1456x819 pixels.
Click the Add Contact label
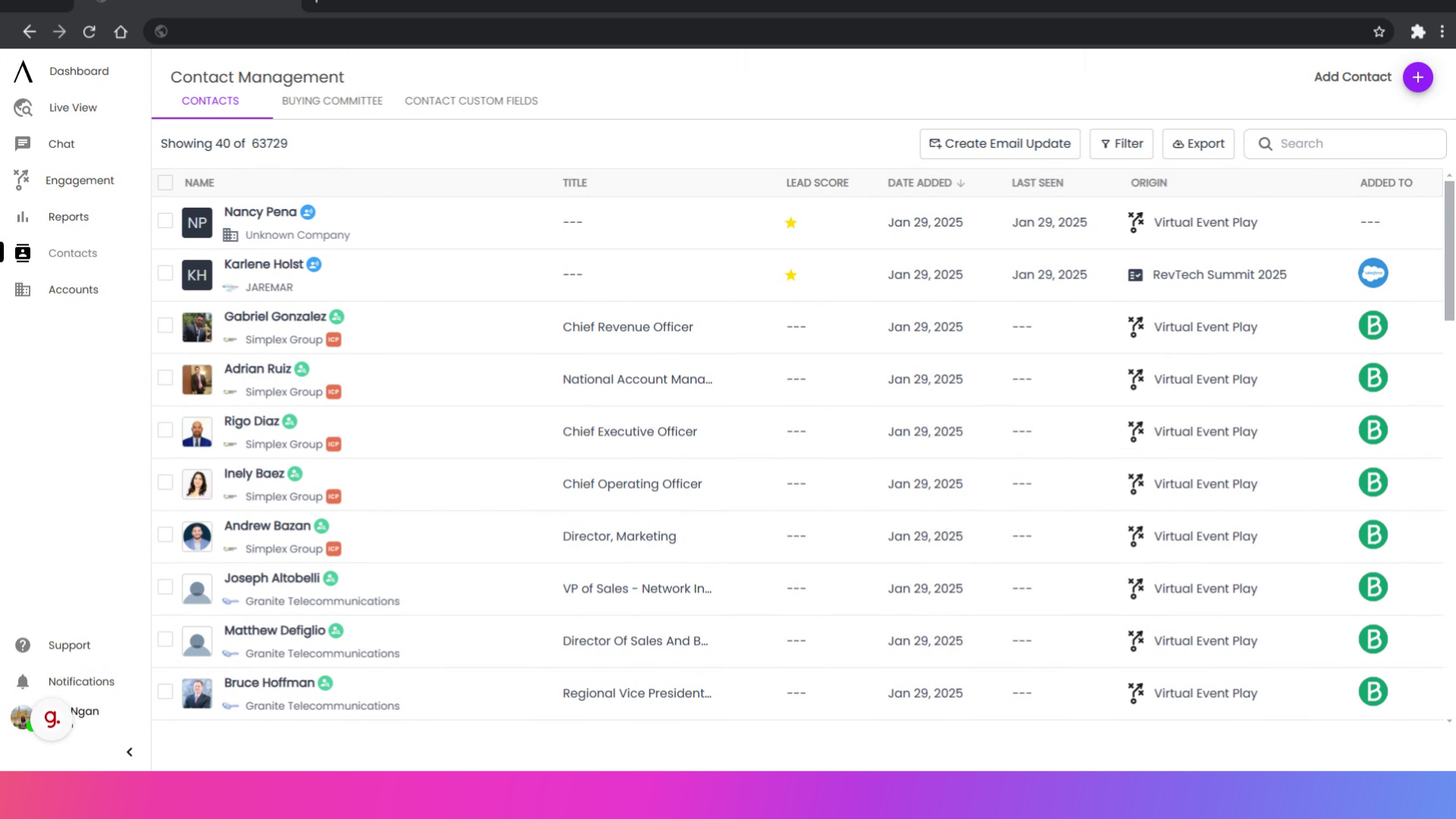tap(1352, 77)
